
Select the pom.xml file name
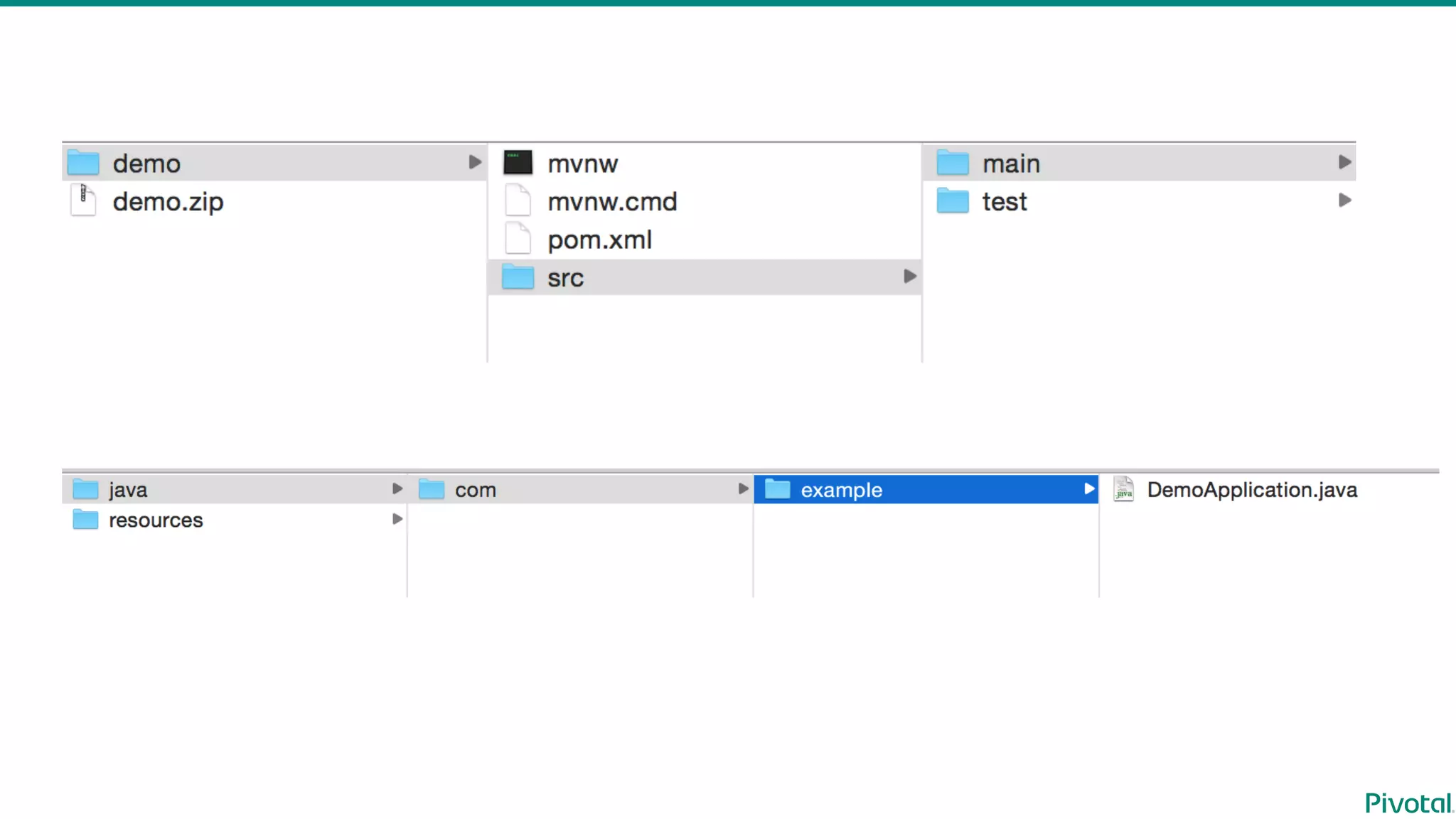pyautogui.click(x=599, y=240)
